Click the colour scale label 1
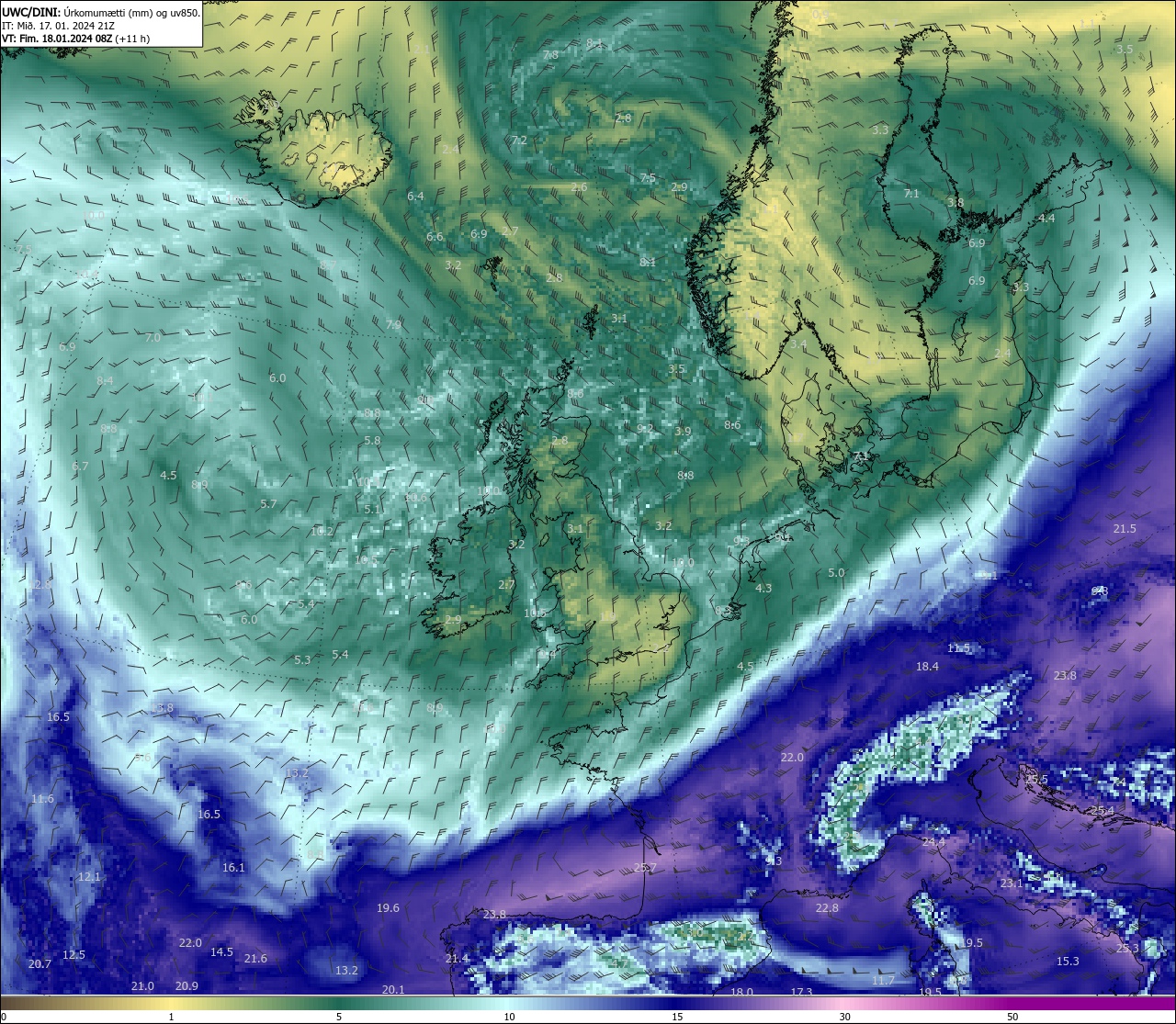Viewport: 1176px width, 1024px height. click(x=171, y=1017)
